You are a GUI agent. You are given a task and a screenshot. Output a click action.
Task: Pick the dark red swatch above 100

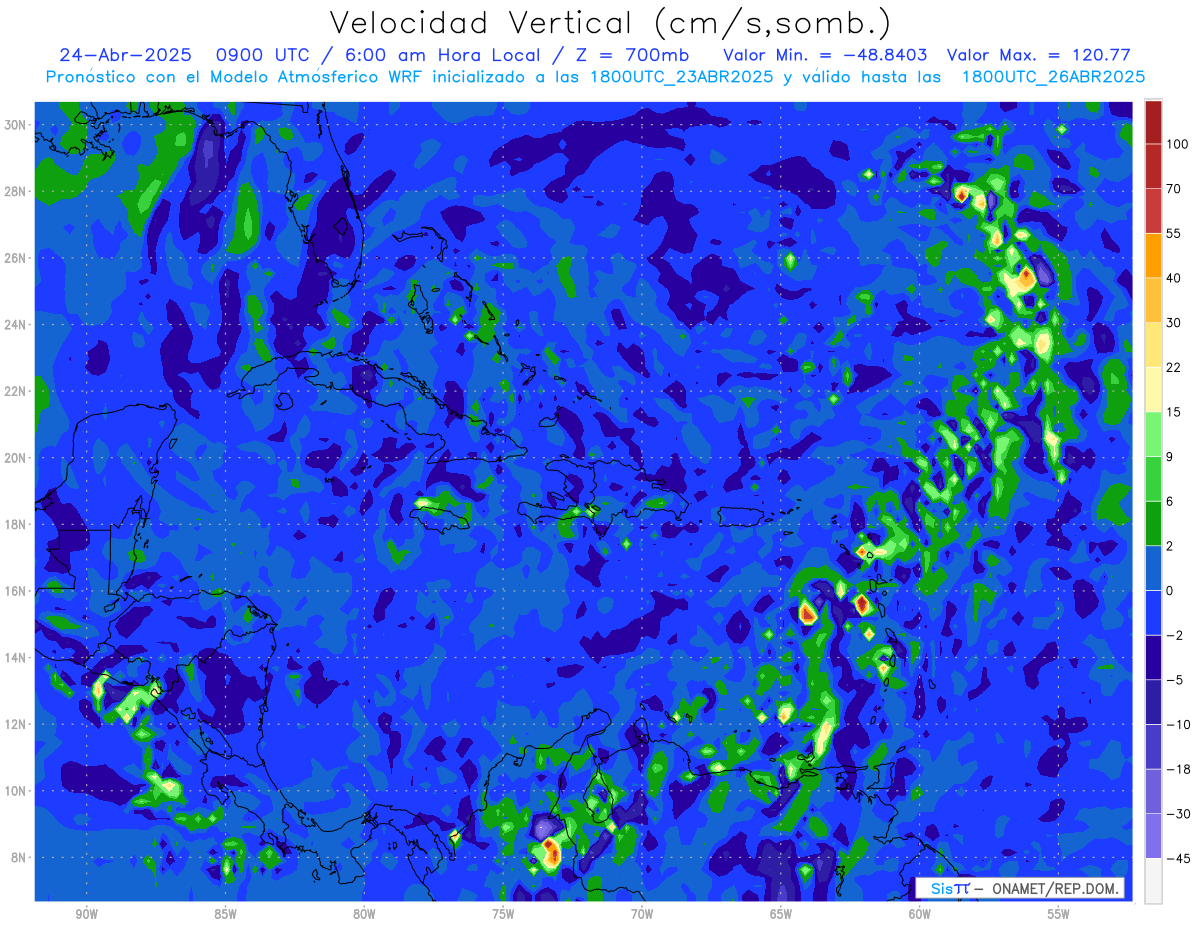point(1153,122)
